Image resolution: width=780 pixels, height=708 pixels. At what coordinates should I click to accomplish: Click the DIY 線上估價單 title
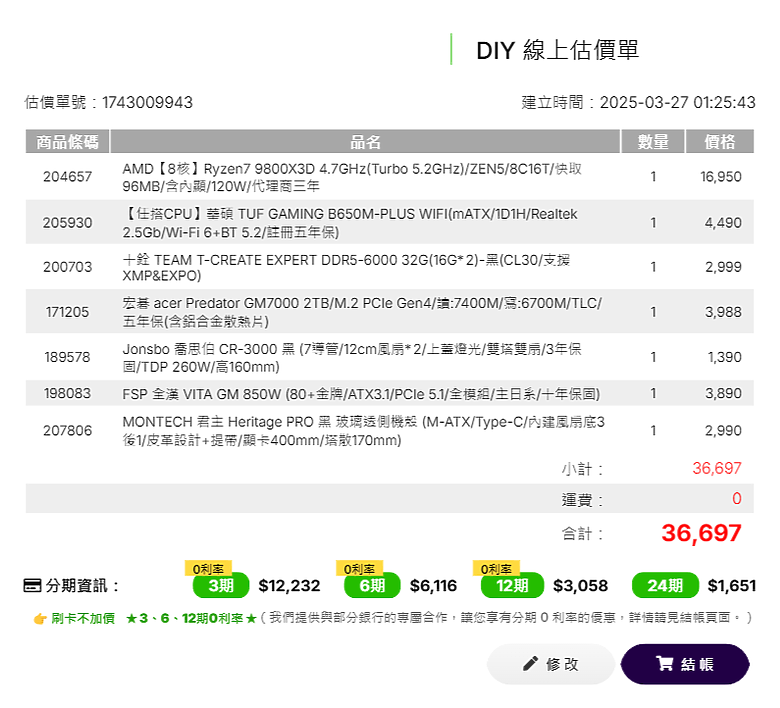pos(557,50)
